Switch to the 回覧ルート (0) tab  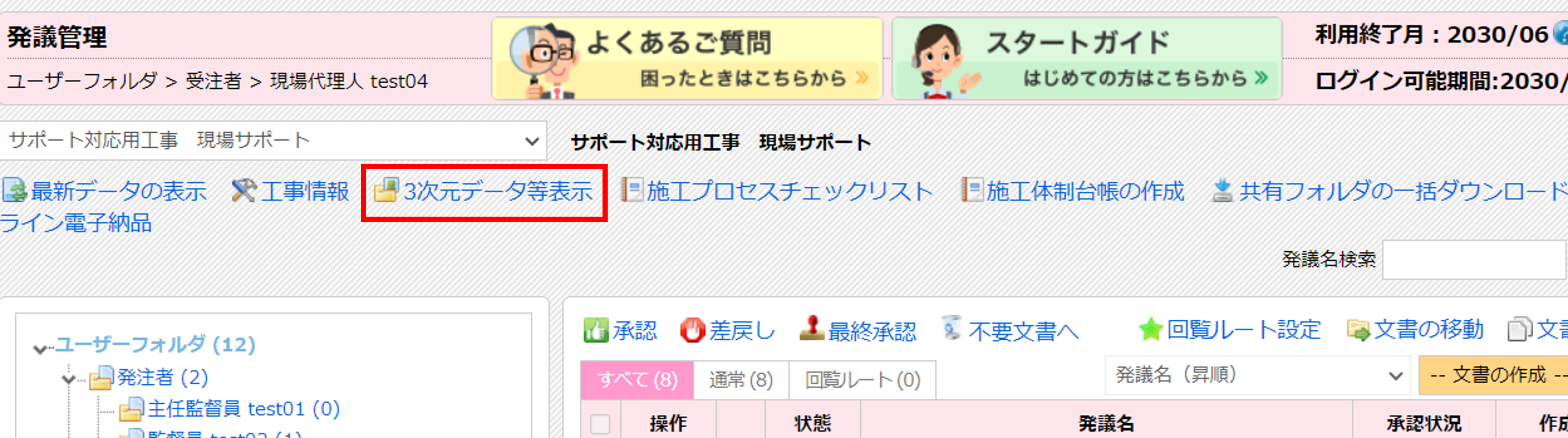coord(863,380)
